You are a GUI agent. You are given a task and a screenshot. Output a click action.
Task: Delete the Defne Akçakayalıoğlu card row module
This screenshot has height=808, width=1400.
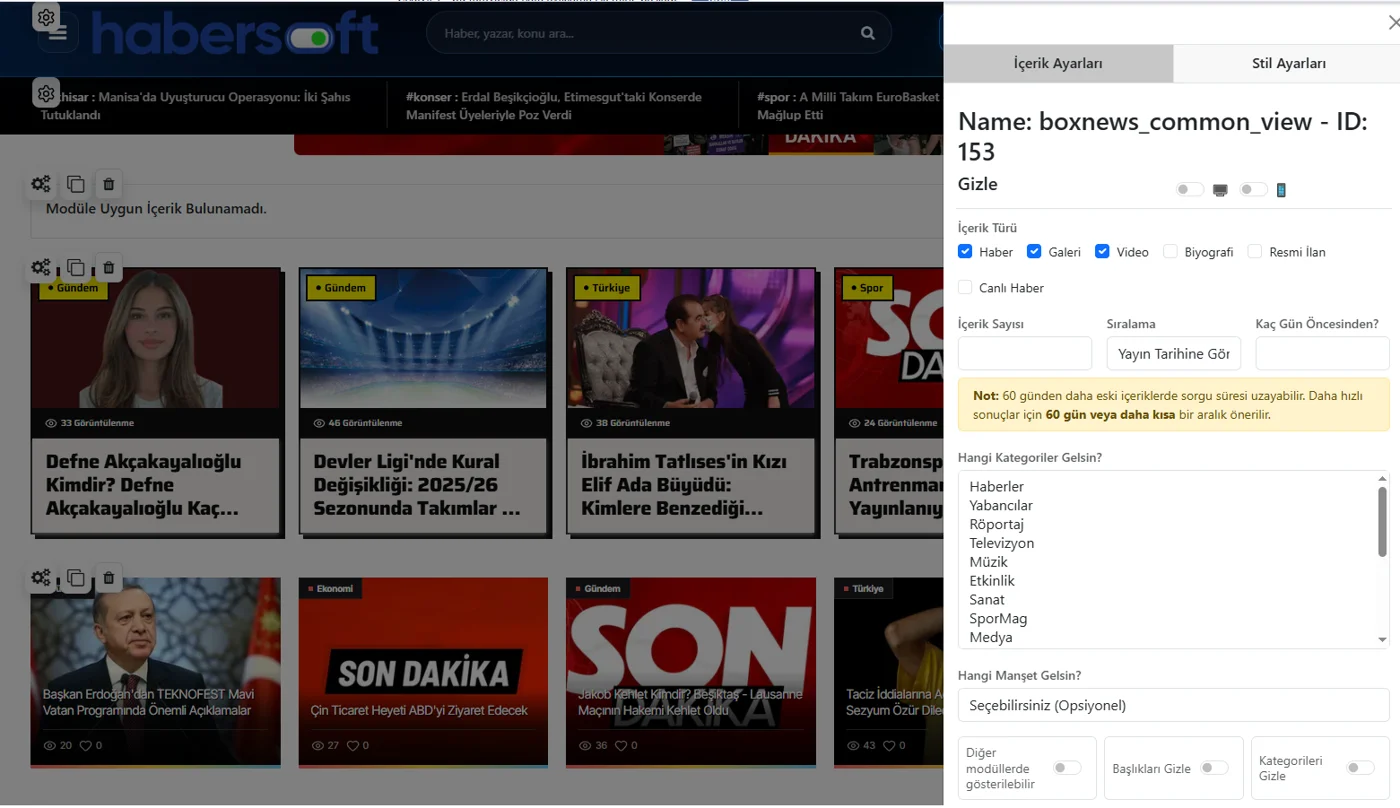(x=109, y=268)
